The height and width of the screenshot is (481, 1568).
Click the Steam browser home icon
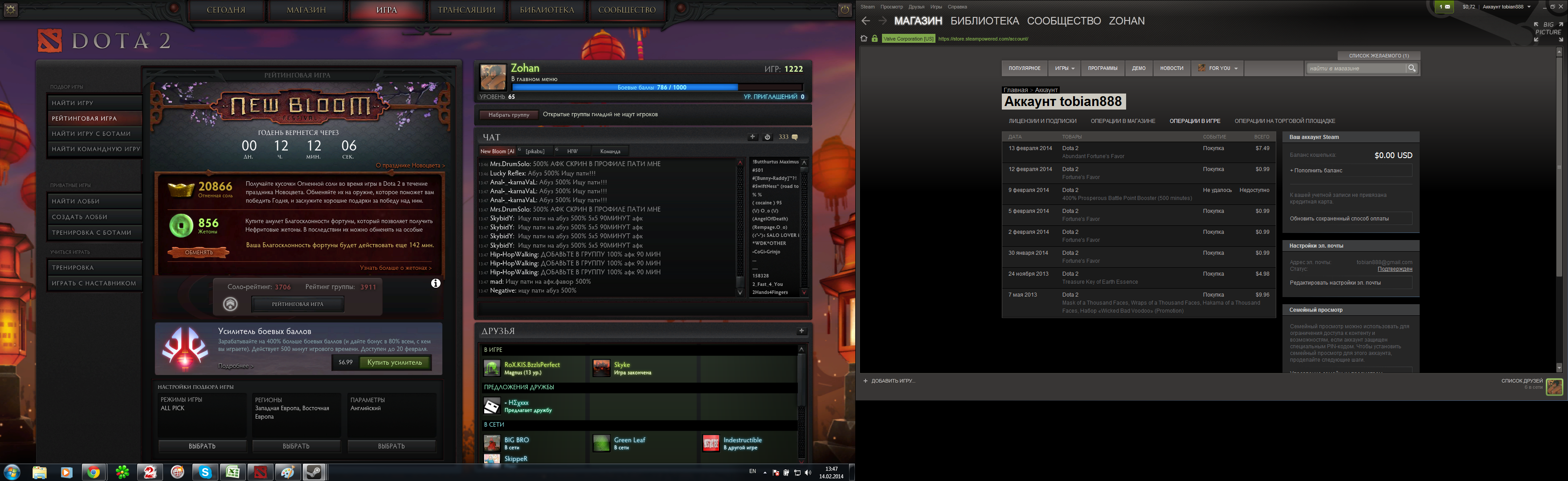[x=864, y=38]
